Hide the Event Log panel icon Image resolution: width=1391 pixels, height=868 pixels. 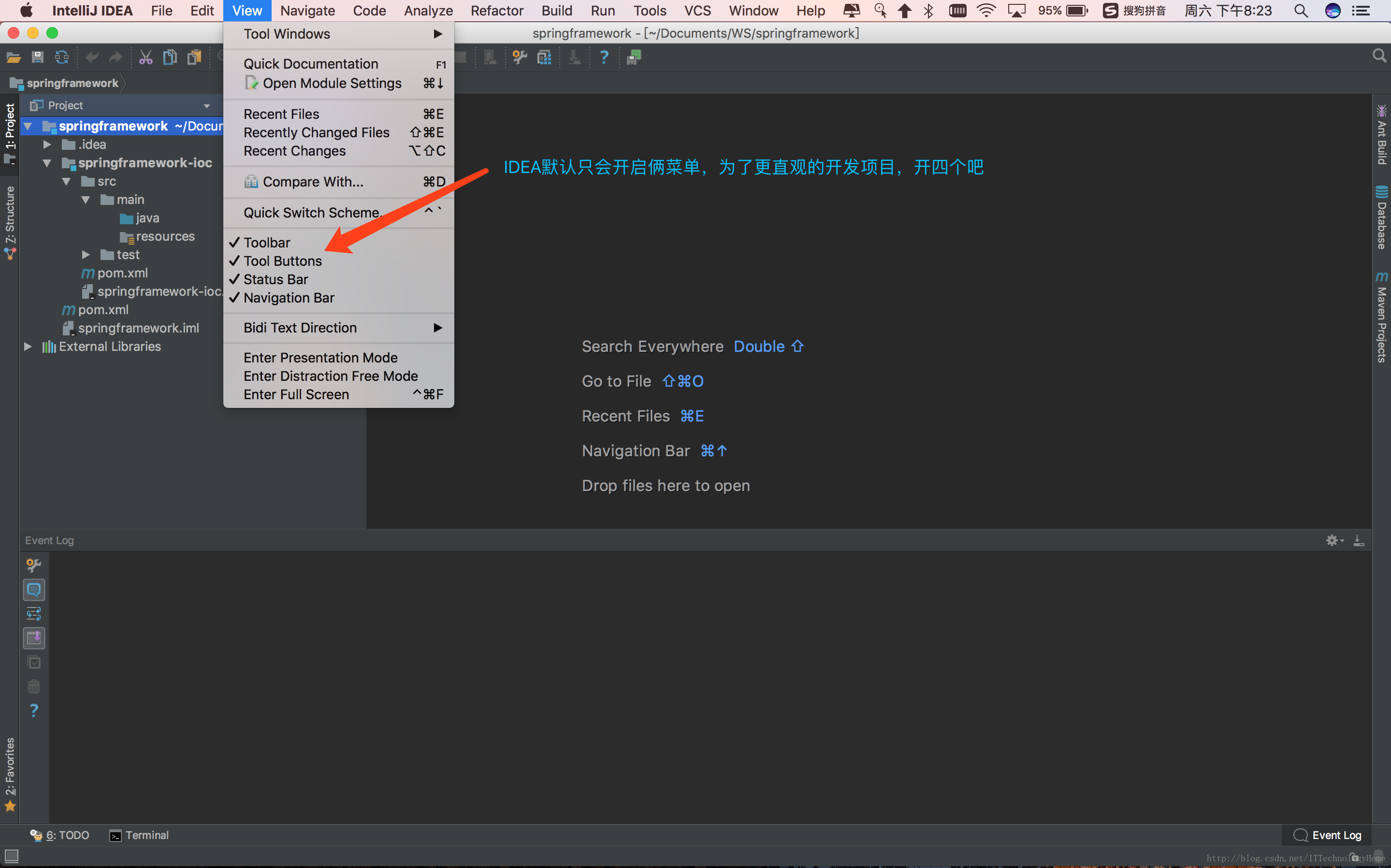[x=1359, y=540]
